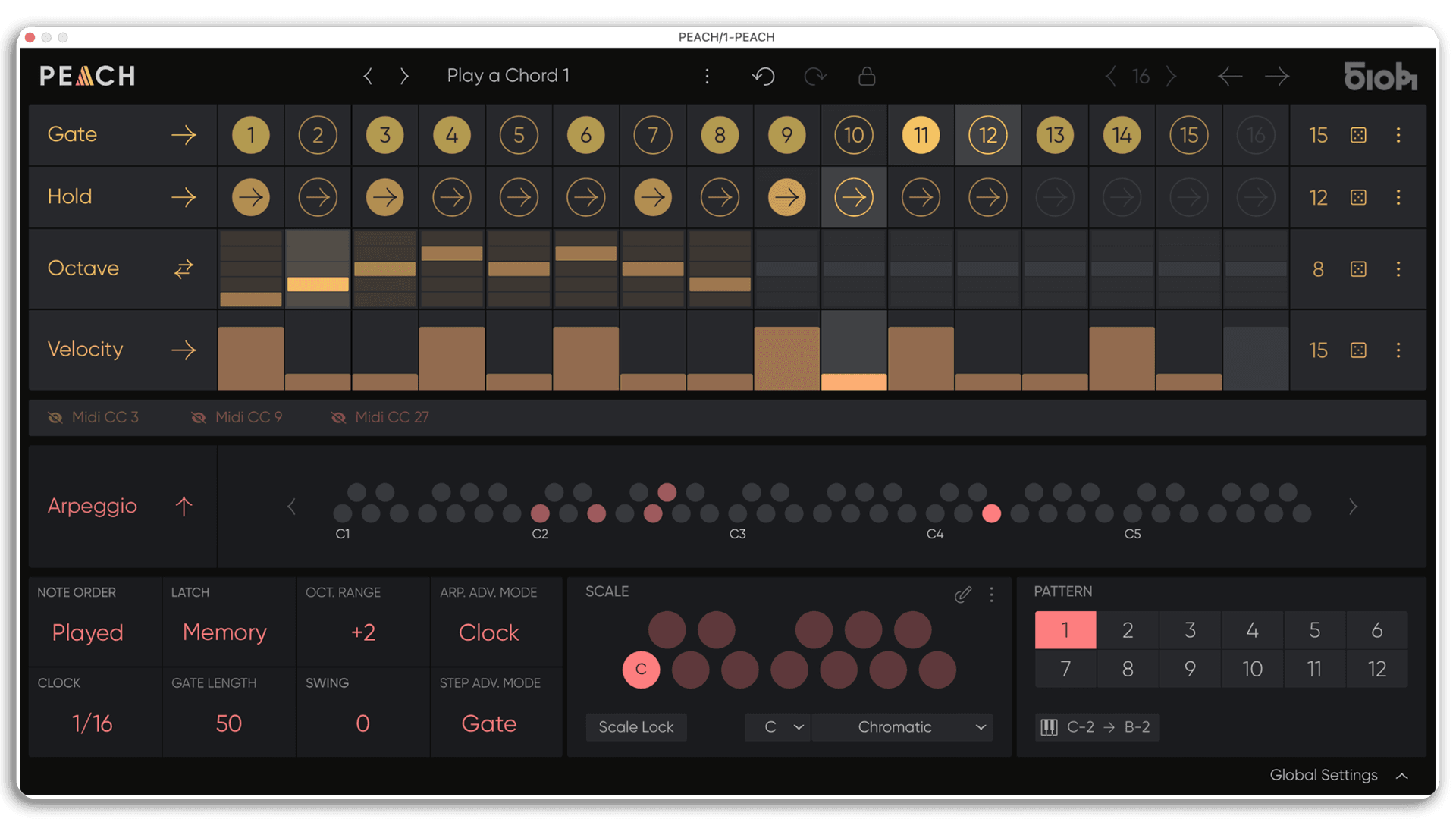Adjust Velocity bar of step 1
Image resolution: width=1456 pixels, height=819 pixels.
[x=251, y=358]
